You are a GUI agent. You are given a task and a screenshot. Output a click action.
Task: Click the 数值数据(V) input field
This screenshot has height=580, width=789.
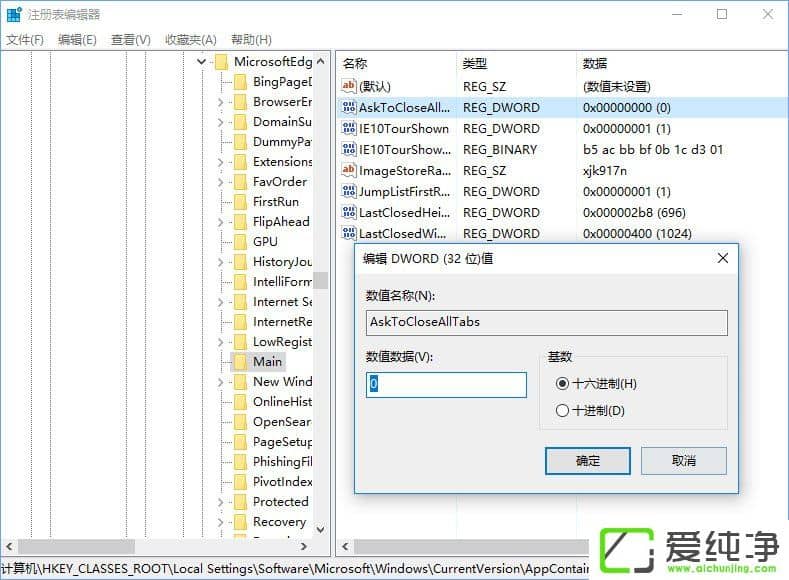click(x=446, y=385)
